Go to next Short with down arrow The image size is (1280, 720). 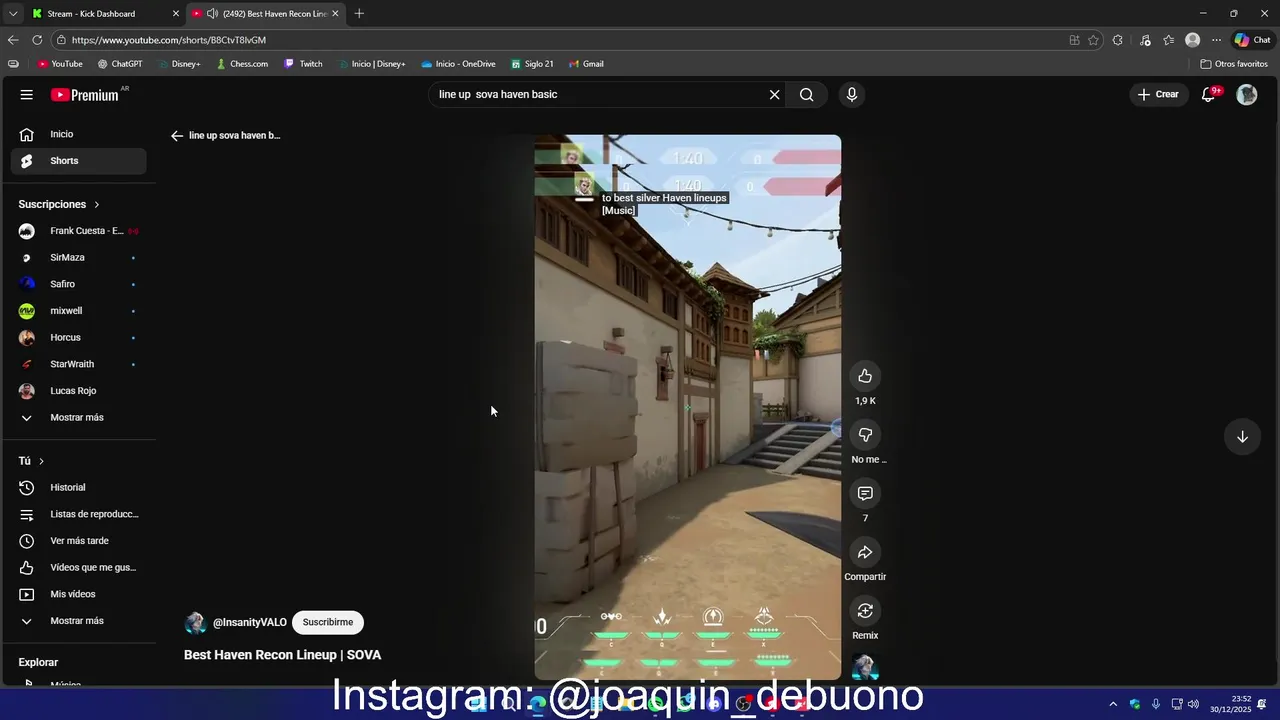pos(1242,437)
